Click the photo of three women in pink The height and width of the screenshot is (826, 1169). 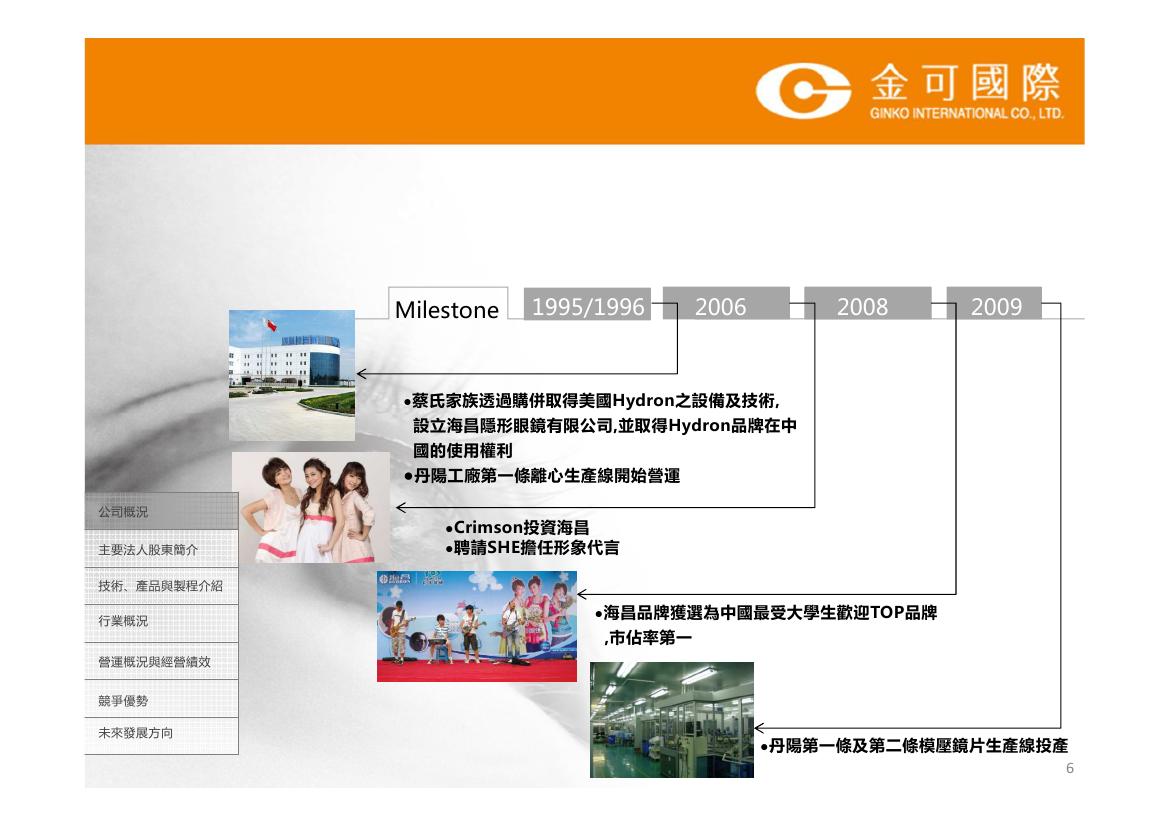point(311,508)
